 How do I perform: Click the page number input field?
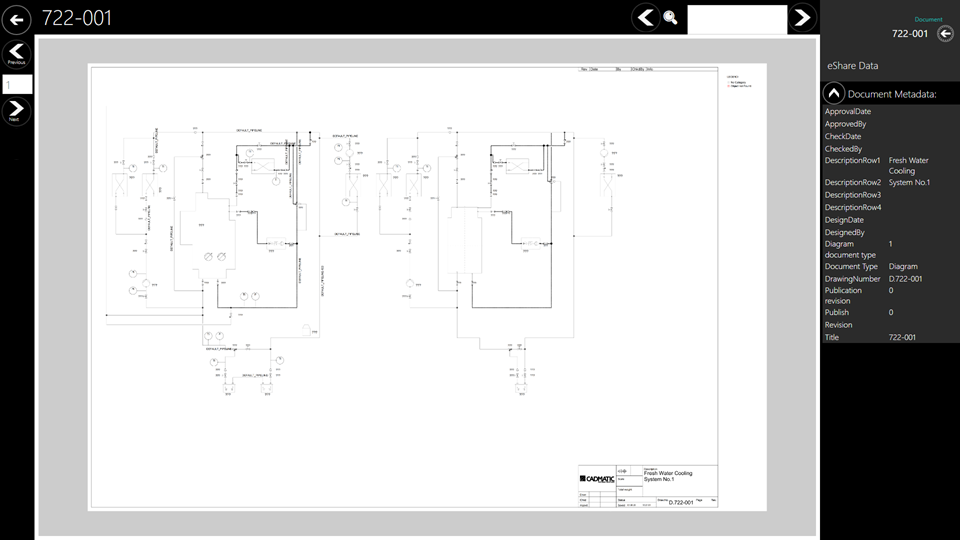click(17, 85)
